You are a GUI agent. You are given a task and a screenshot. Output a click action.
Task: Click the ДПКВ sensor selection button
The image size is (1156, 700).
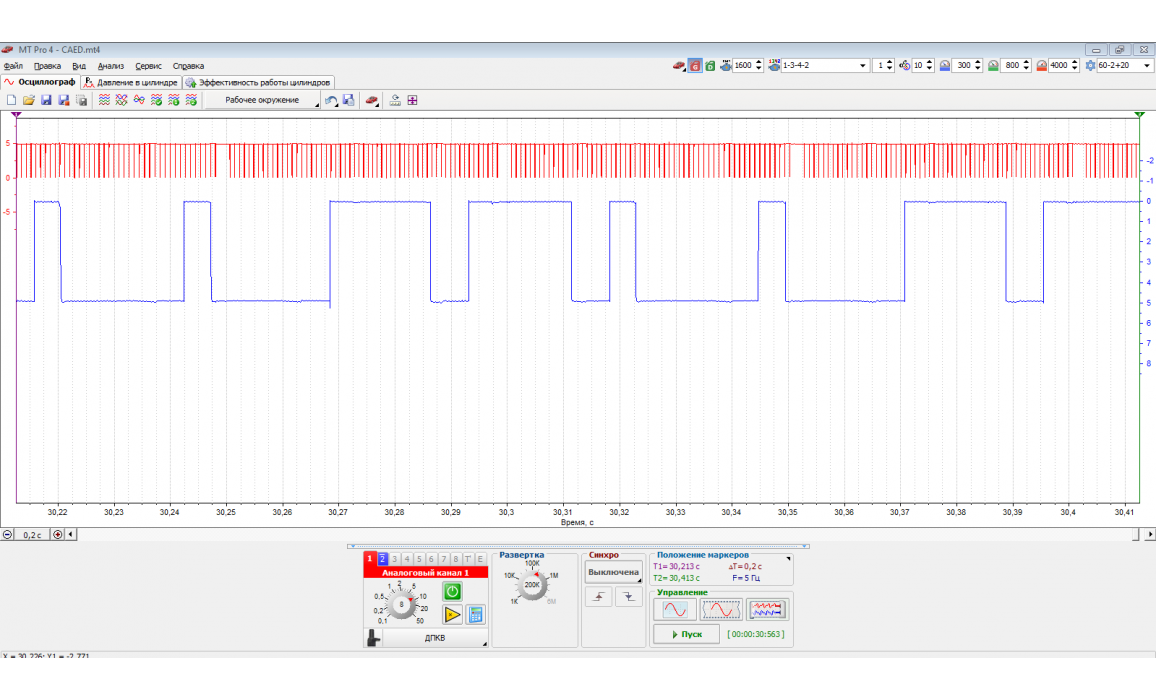tap(434, 638)
